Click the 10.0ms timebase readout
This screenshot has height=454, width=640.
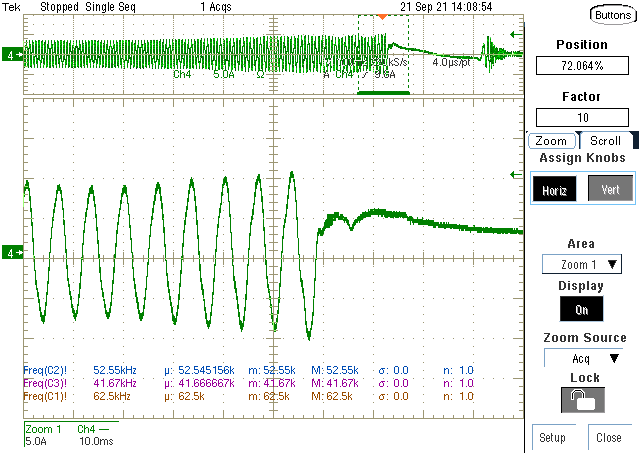(96, 441)
